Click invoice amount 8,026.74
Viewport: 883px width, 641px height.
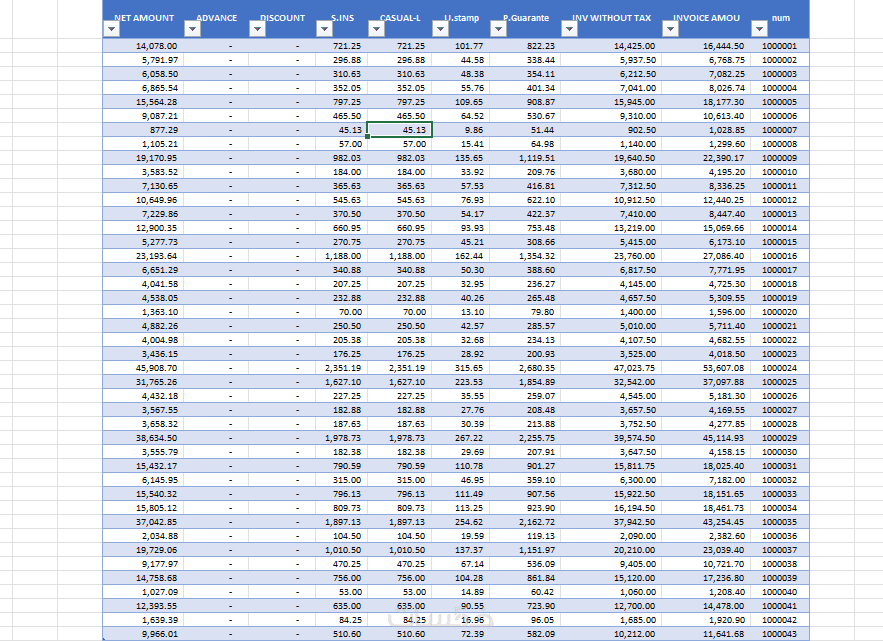[x=706, y=88]
